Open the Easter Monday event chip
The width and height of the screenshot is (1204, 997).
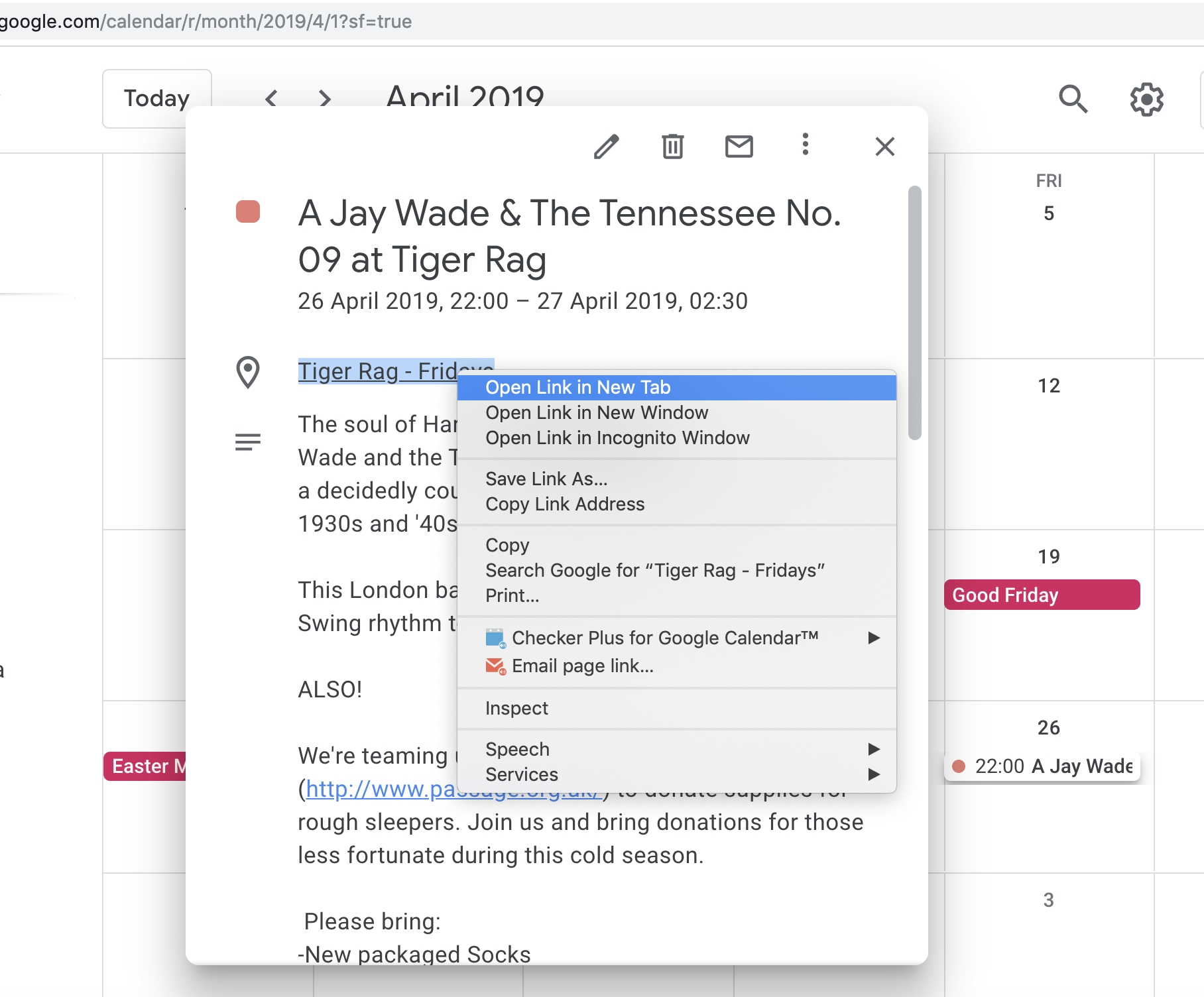[x=145, y=766]
